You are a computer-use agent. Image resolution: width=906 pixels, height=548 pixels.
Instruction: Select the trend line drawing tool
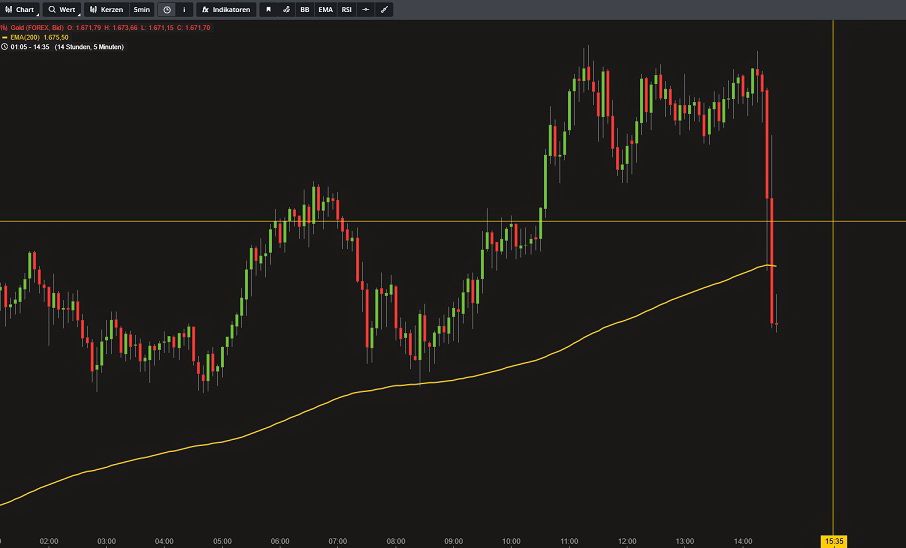(385, 9)
